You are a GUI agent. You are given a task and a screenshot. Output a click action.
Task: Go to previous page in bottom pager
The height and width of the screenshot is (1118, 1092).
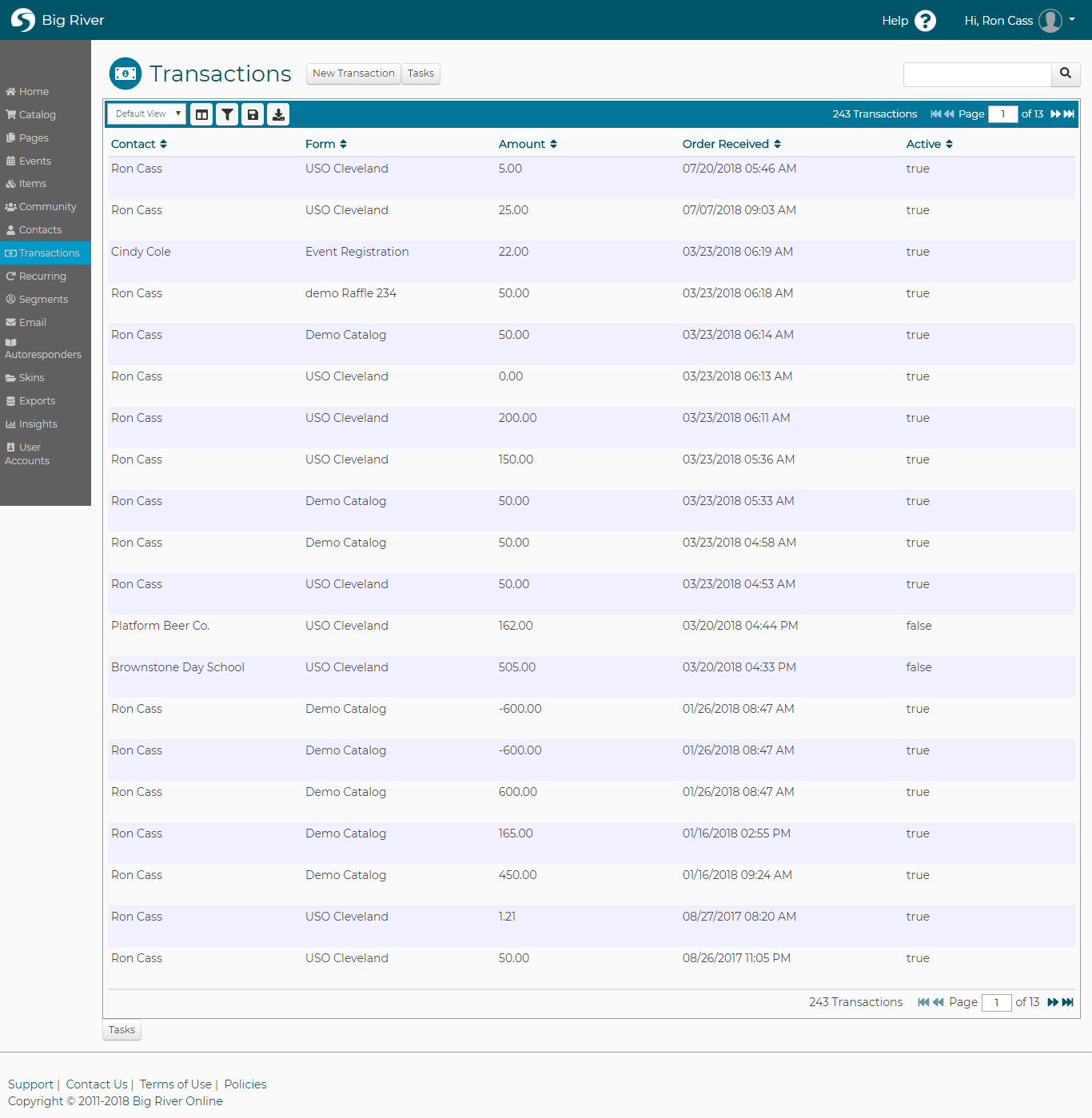(x=939, y=1002)
